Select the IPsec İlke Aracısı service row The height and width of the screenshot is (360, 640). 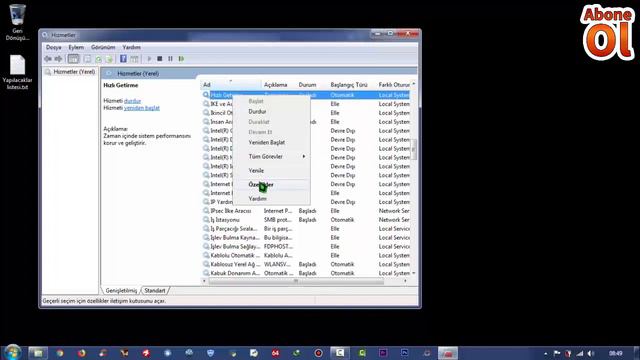(306, 211)
